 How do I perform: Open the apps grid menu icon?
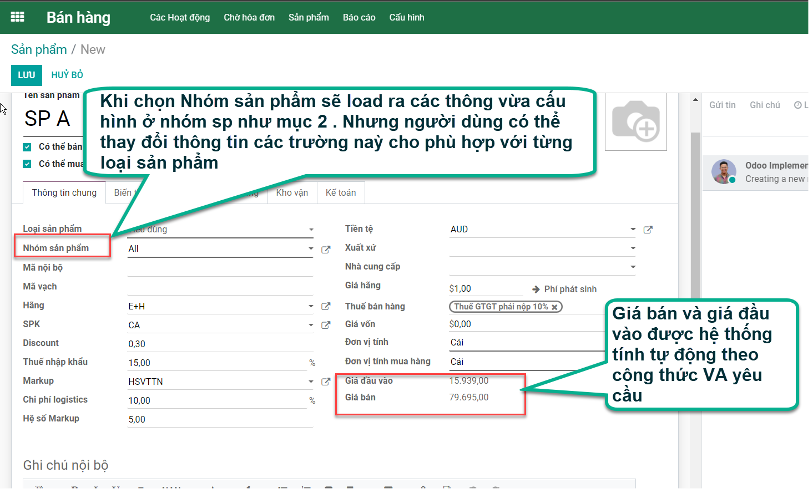[17, 17]
